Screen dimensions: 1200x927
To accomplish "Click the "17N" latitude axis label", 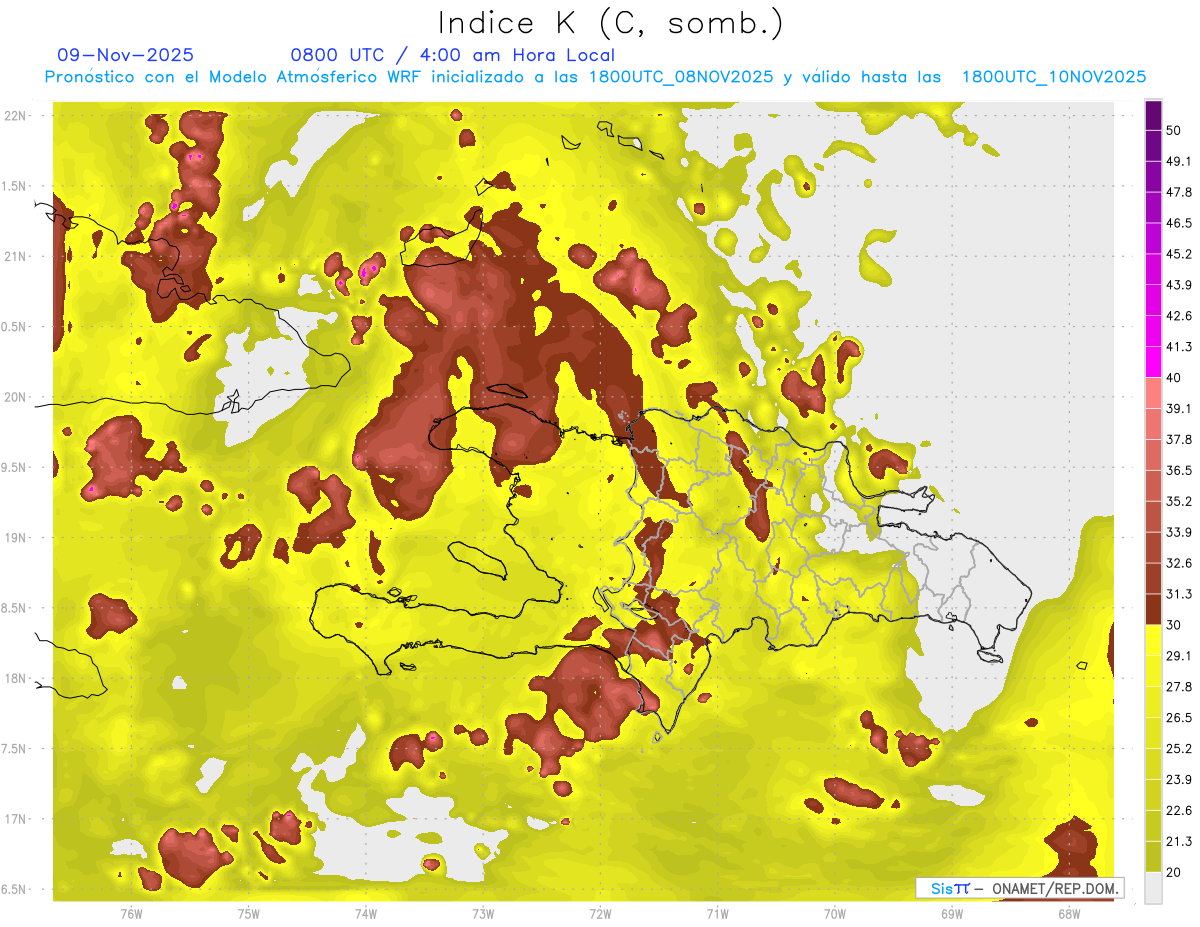I will 15,819.
